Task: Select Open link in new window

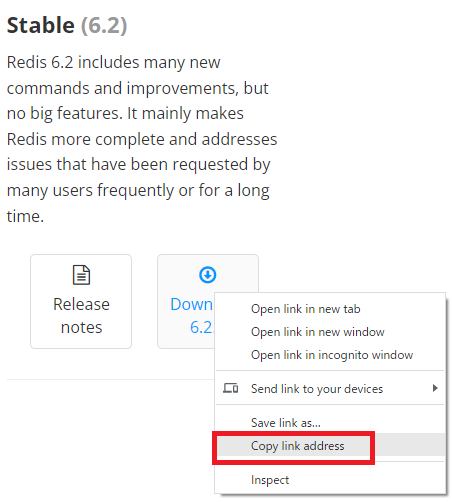Action: 318,332
